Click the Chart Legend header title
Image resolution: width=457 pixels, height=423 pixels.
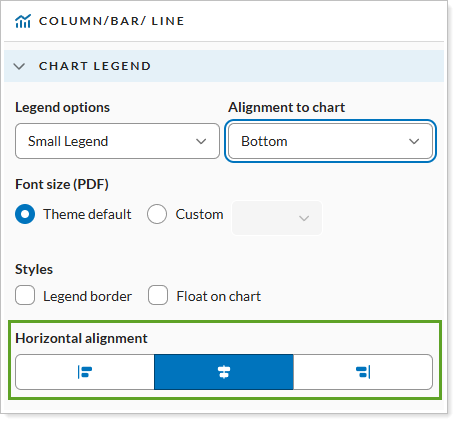click(95, 66)
